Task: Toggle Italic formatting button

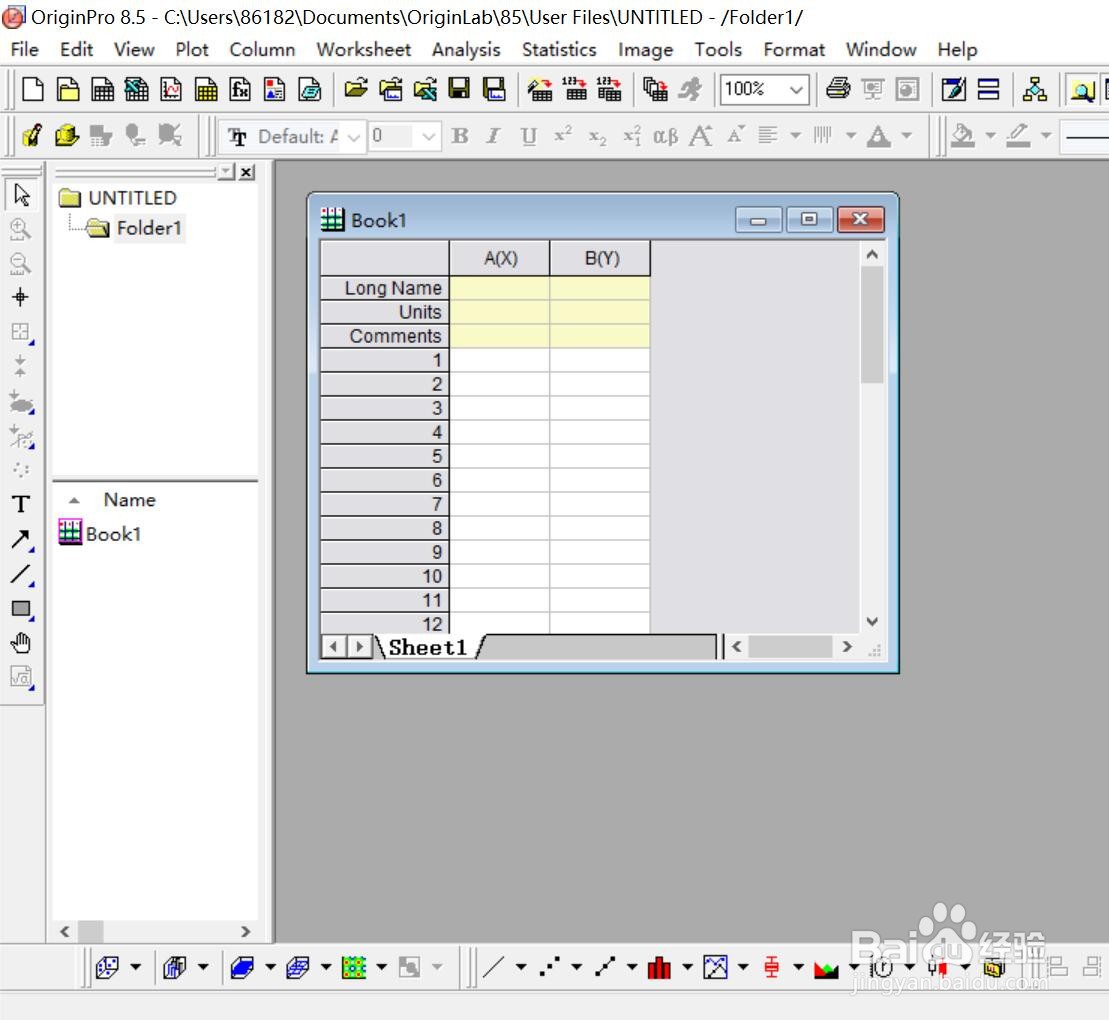Action: tap(494, 135)
